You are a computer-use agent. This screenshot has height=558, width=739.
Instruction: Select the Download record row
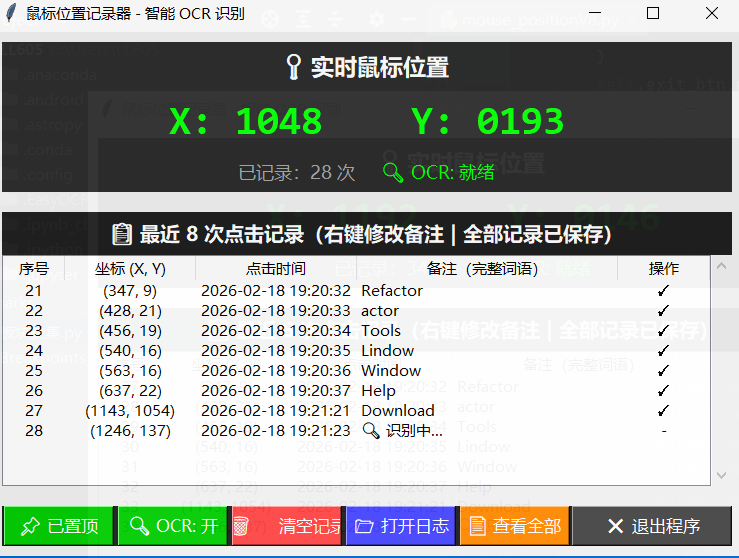tap(397, 411)
